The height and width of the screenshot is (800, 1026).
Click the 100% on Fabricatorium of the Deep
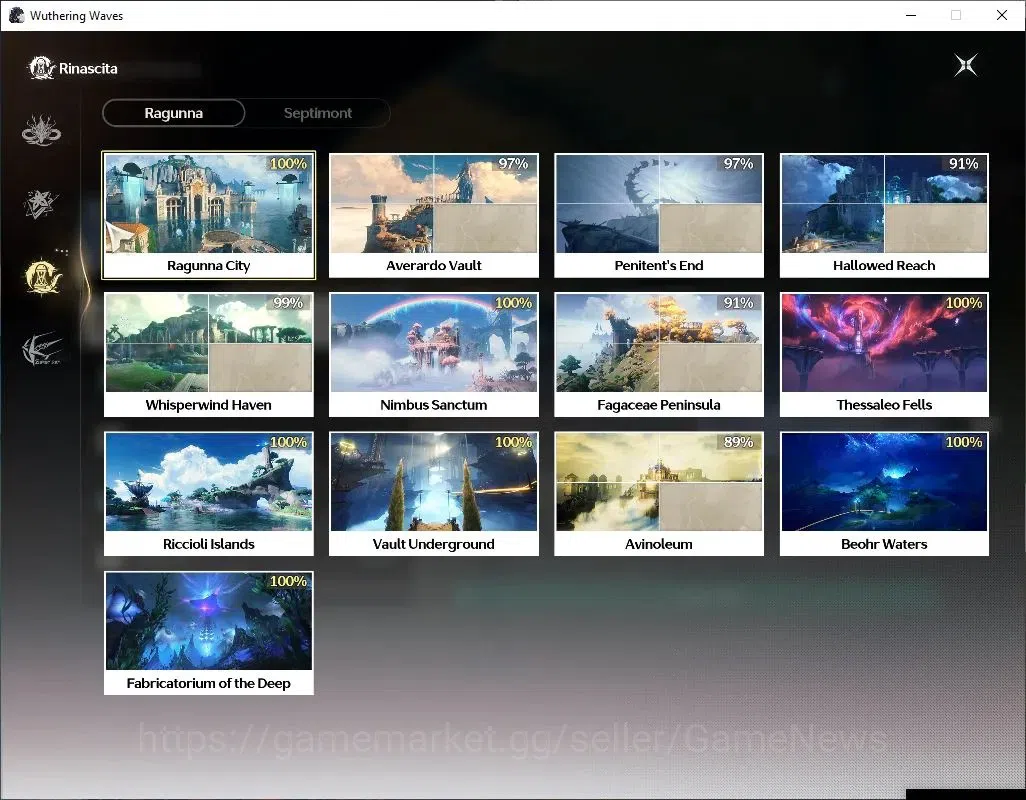(289, 581)
